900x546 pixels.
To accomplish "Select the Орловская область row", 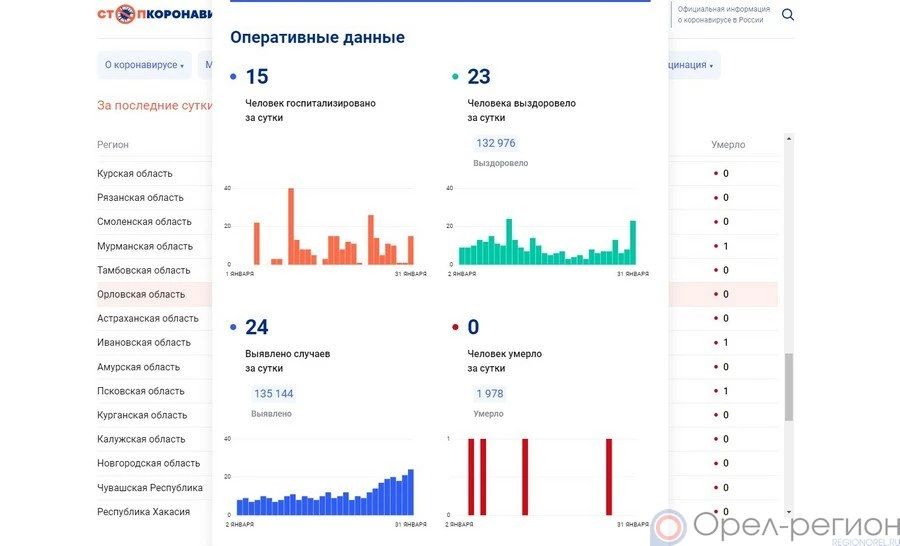I will pos(141,295).
